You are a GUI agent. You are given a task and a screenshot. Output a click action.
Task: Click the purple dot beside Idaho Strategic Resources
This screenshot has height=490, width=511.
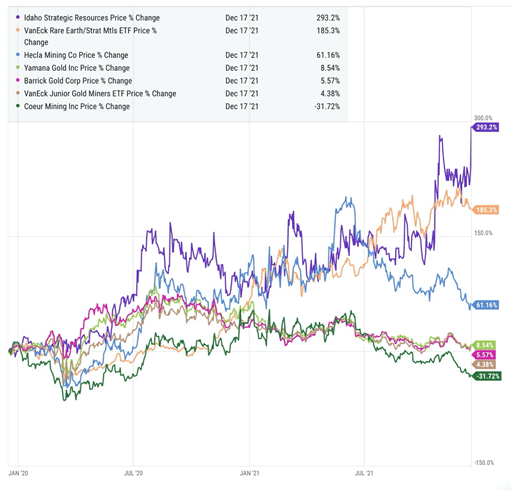pyautogui.click(x=18, y=17)
